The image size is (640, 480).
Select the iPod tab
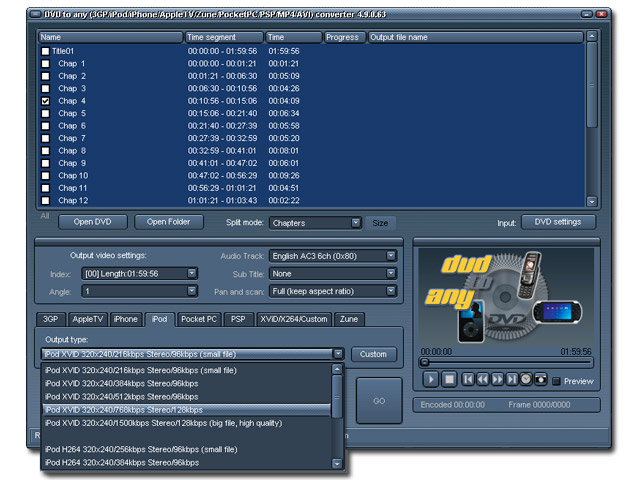click(160, 319)
